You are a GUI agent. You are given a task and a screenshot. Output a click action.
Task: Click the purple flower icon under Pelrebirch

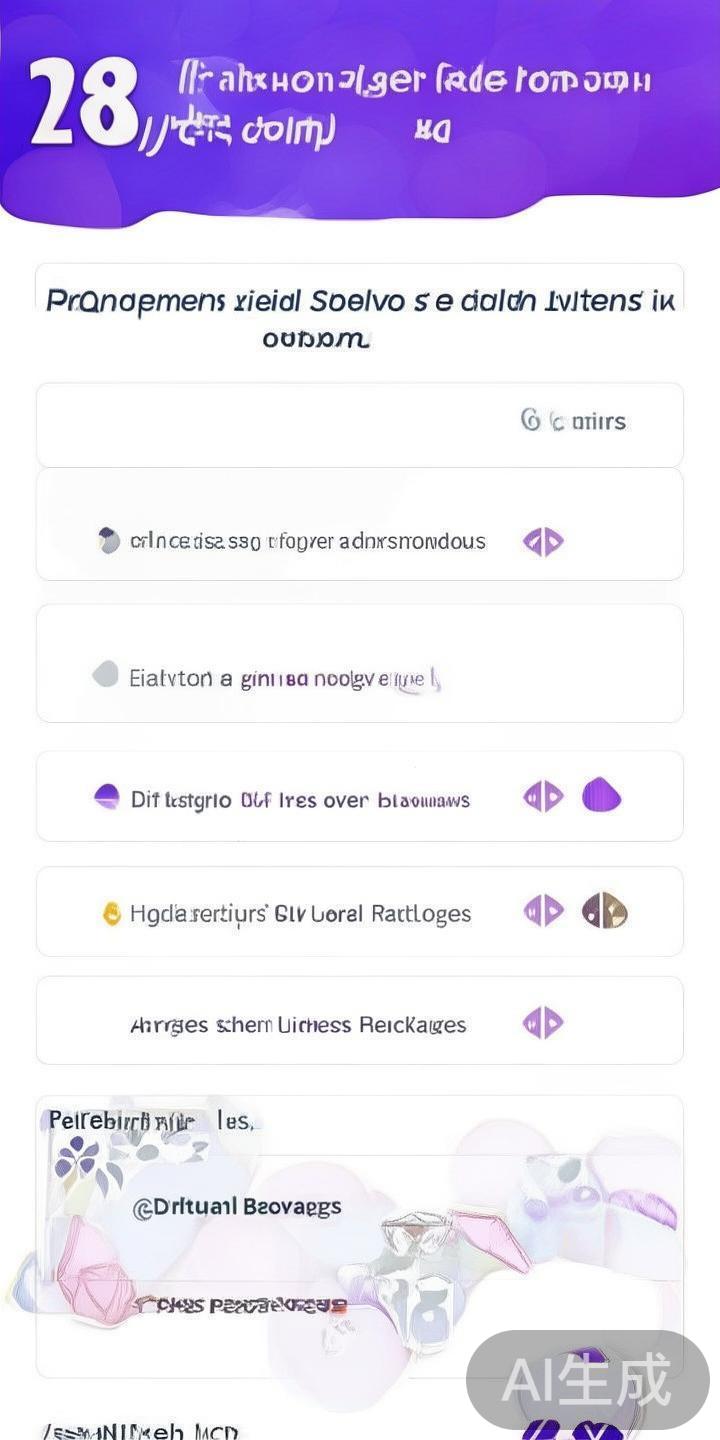[78, 1163]
